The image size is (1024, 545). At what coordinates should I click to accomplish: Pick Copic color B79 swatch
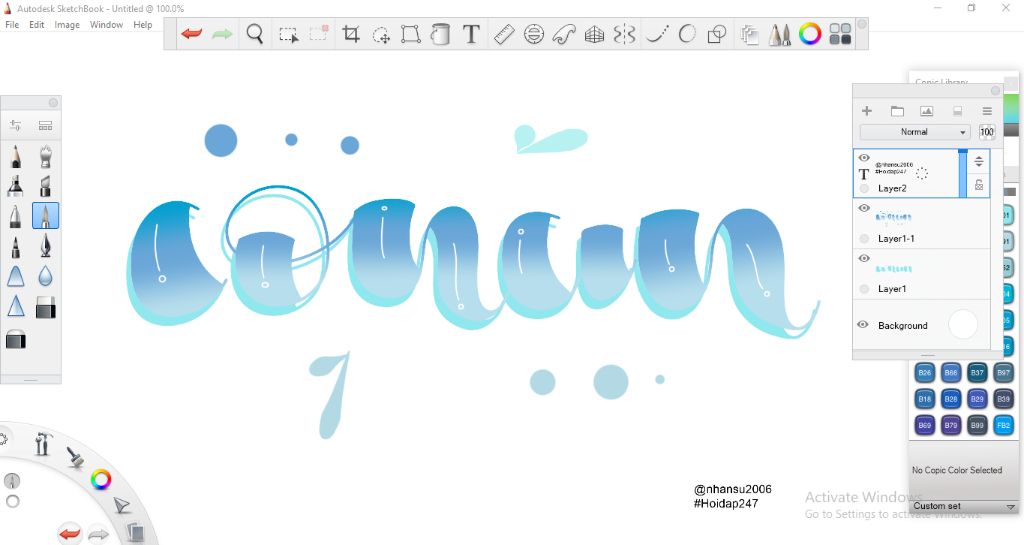tap(951, 425)
